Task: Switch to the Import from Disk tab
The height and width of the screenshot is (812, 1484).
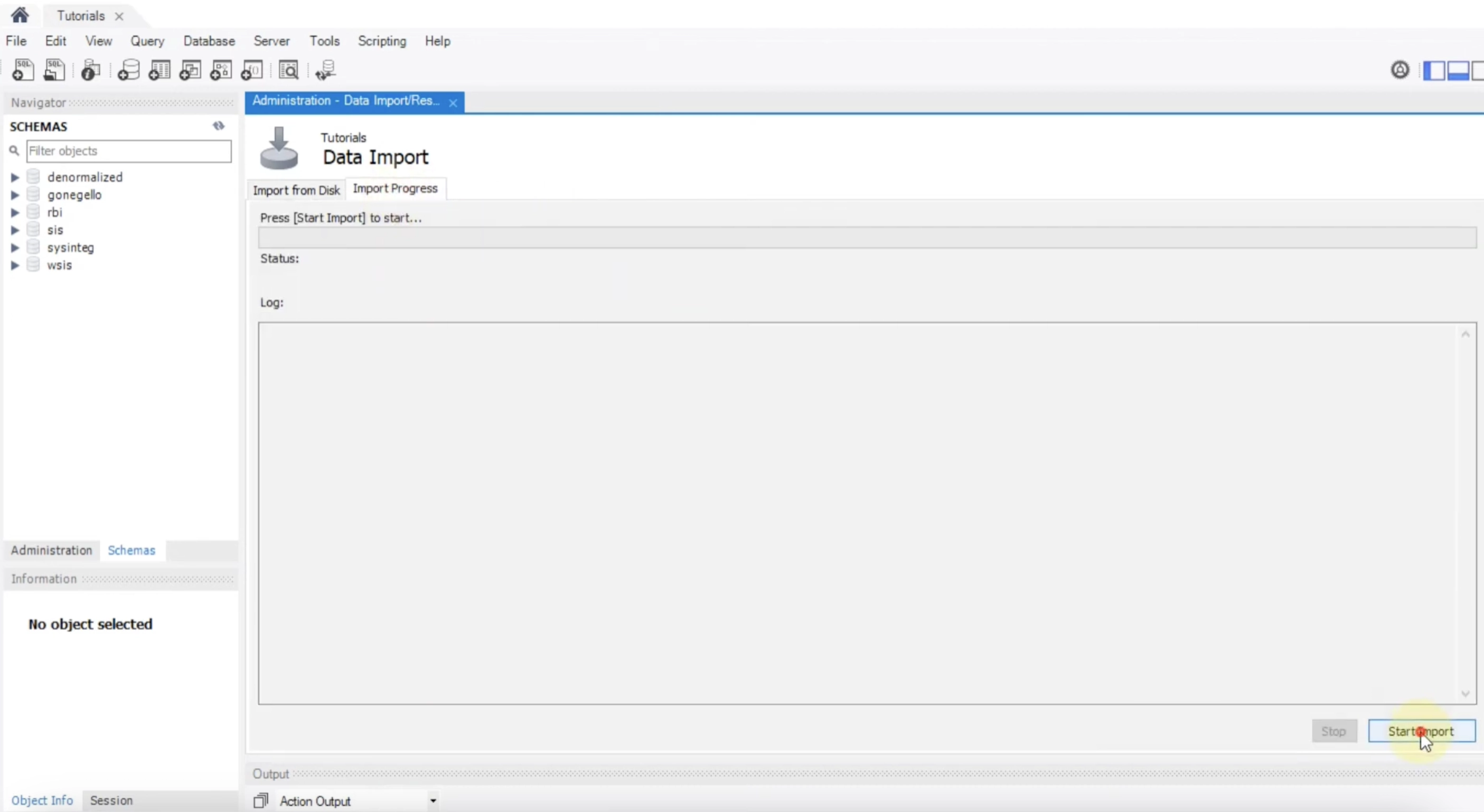Action: (297, 190)
